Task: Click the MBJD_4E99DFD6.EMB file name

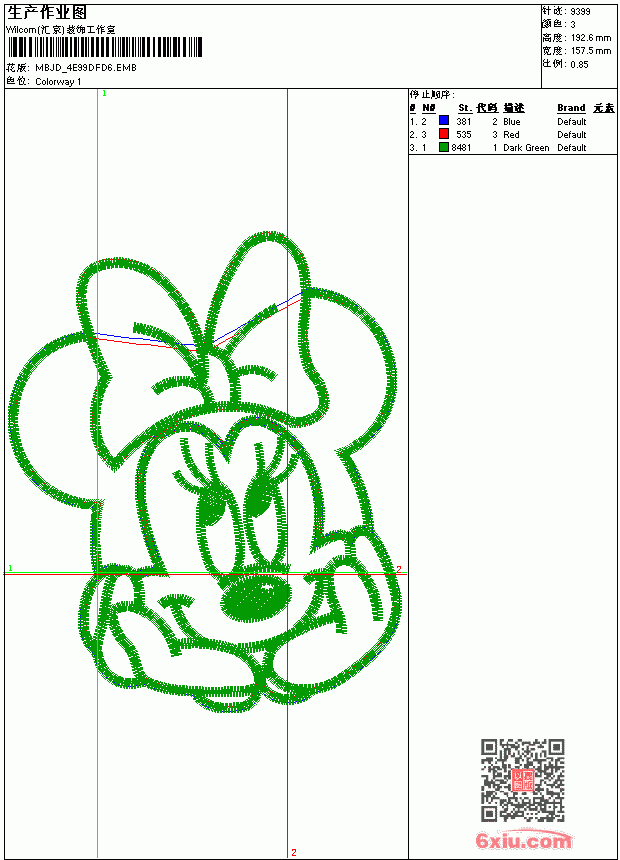Action: [86, 67]
